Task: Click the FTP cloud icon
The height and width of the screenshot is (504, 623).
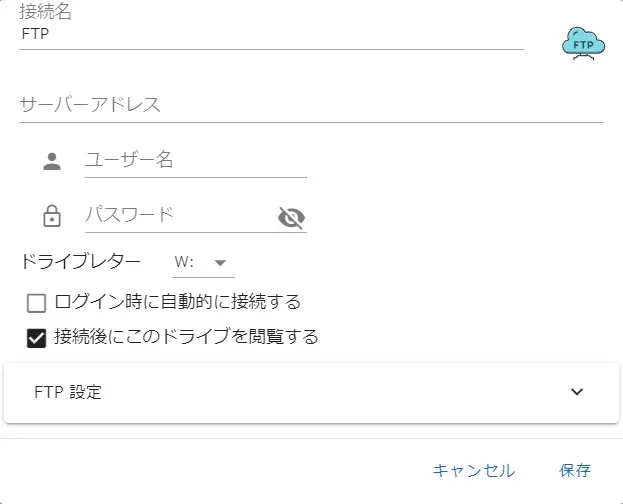Action: click(584, 43)
